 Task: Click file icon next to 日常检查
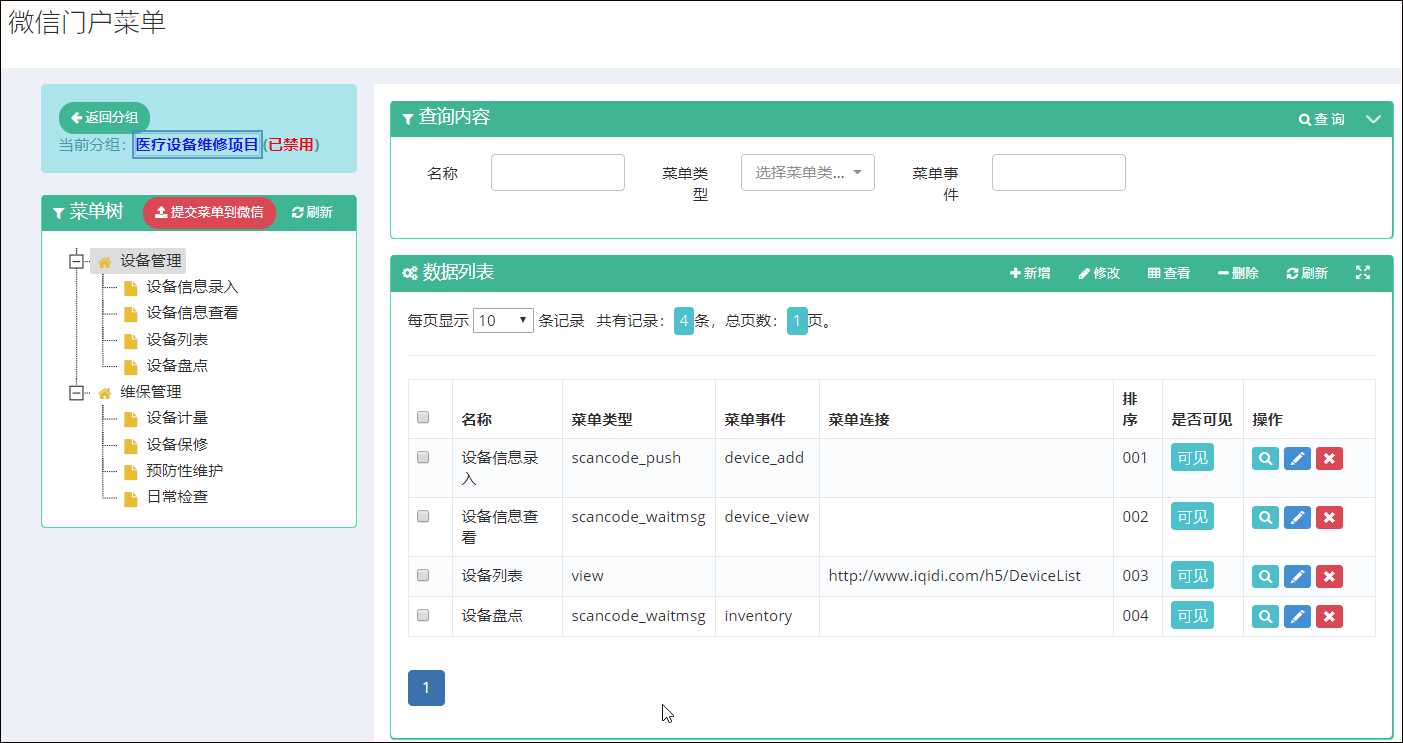click(130, 497)
